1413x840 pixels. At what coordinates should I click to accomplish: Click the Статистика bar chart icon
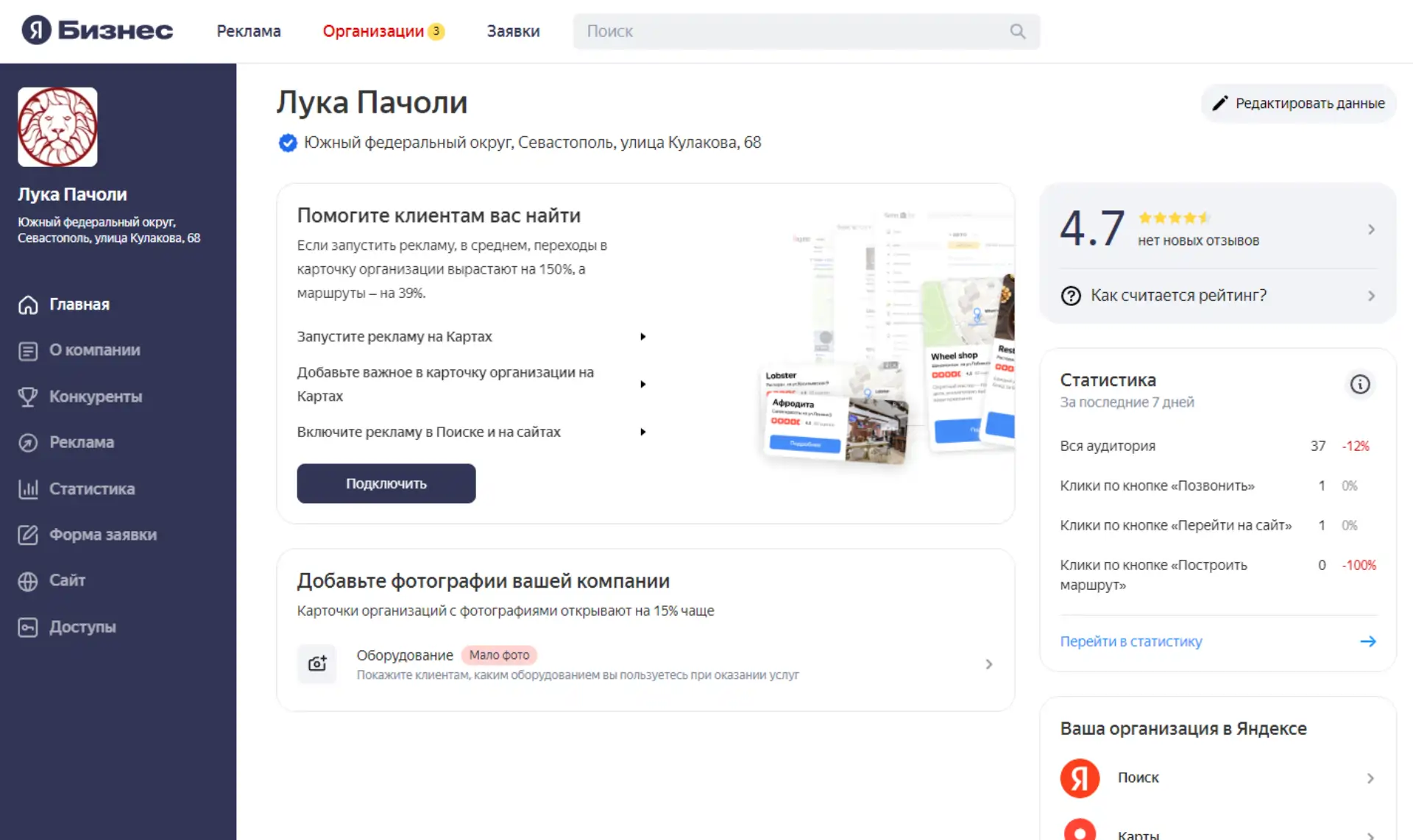(28, 488)
